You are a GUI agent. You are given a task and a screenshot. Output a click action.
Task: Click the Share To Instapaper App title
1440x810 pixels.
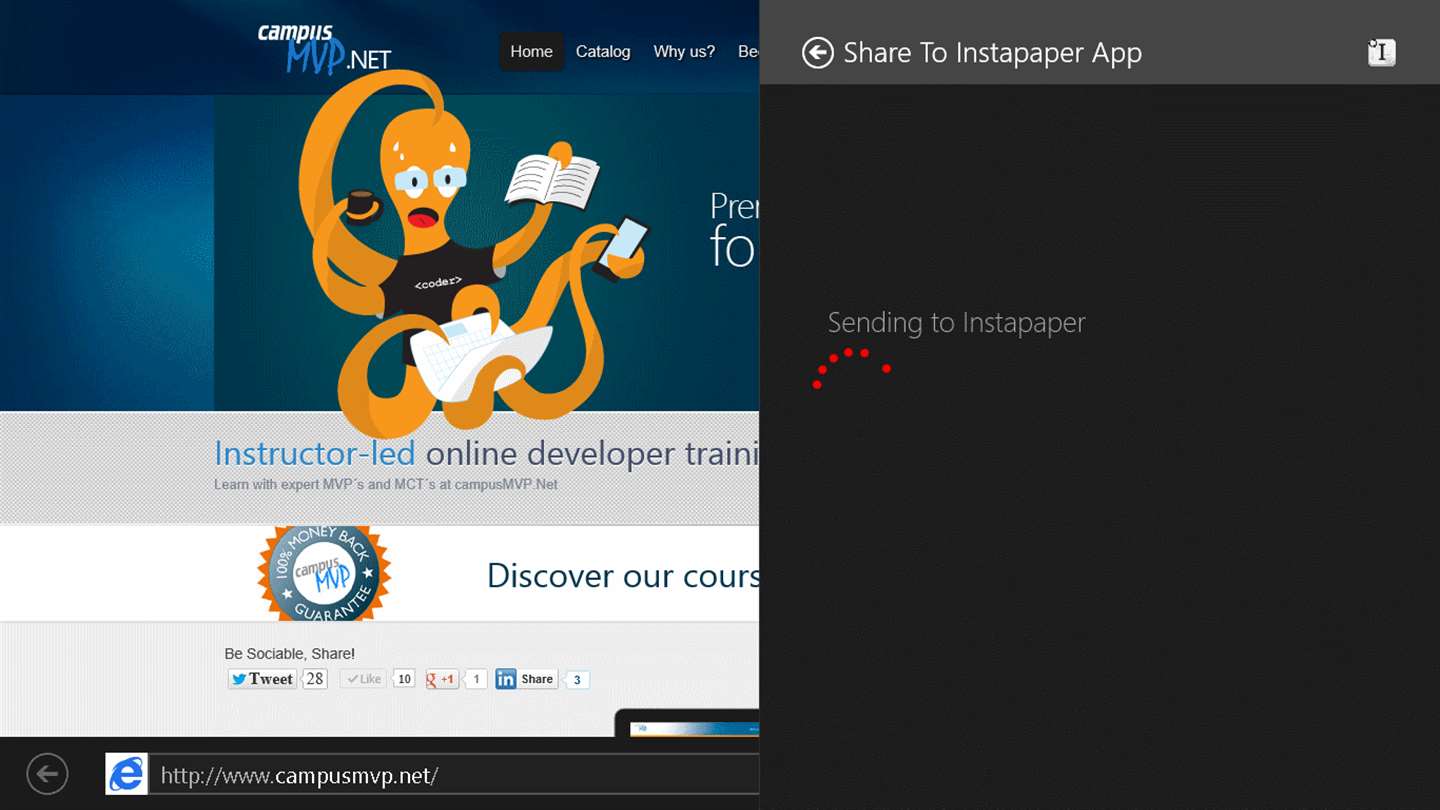(992, 53)
